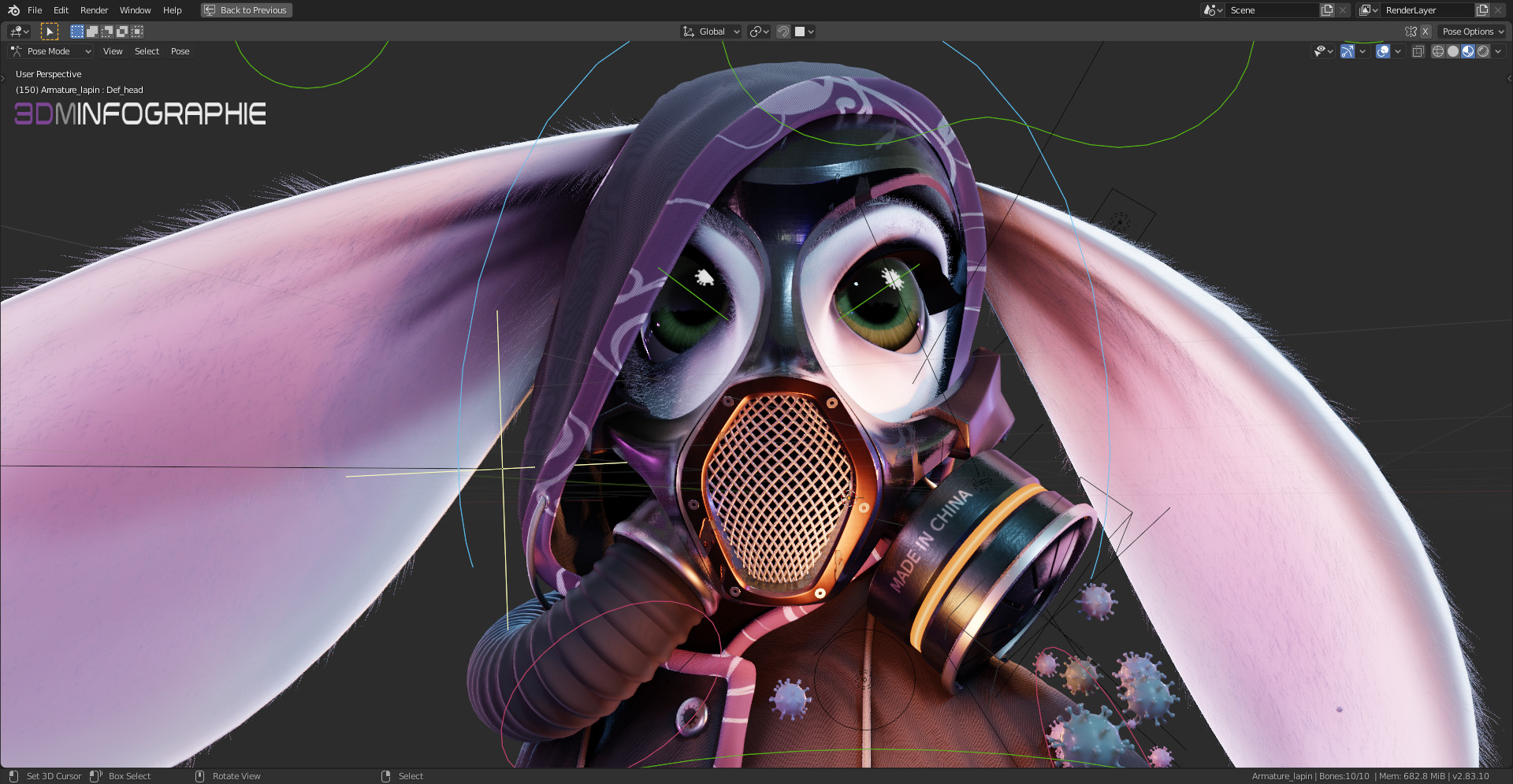Open the Pose Options dropdown

1472,32
